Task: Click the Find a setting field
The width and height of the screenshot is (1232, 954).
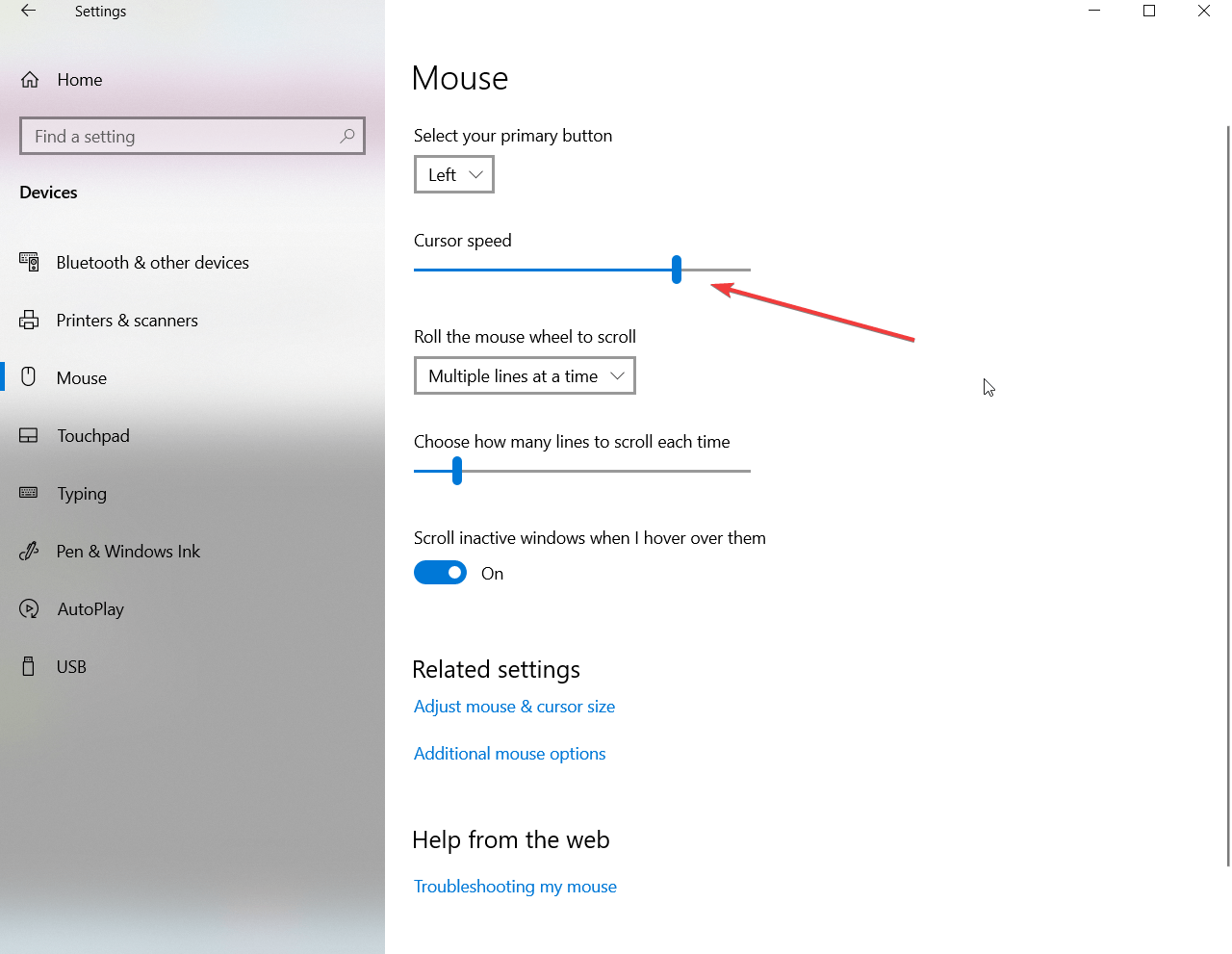Action: (x=192, y=136)
